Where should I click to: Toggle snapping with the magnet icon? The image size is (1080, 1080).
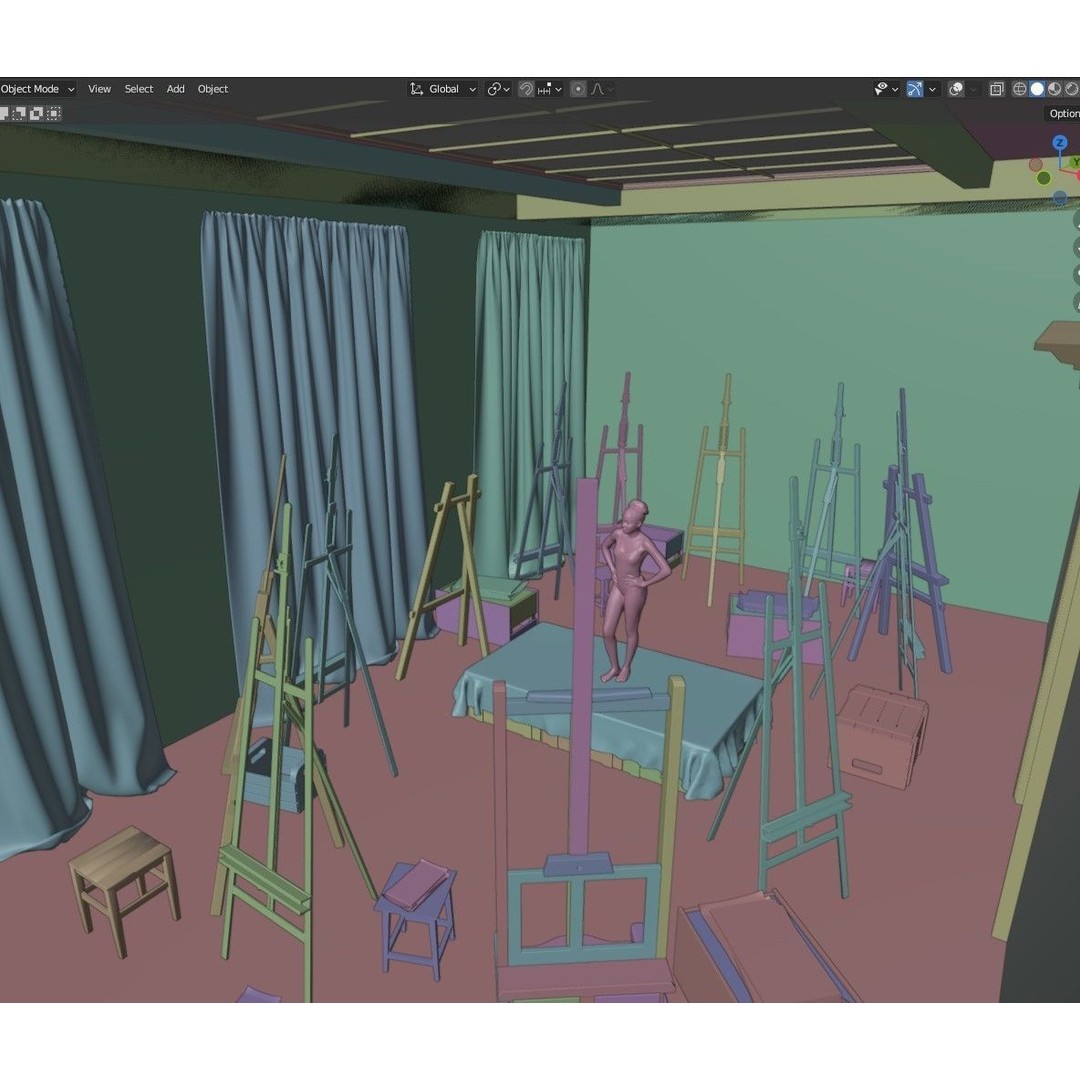coord(524,88)
